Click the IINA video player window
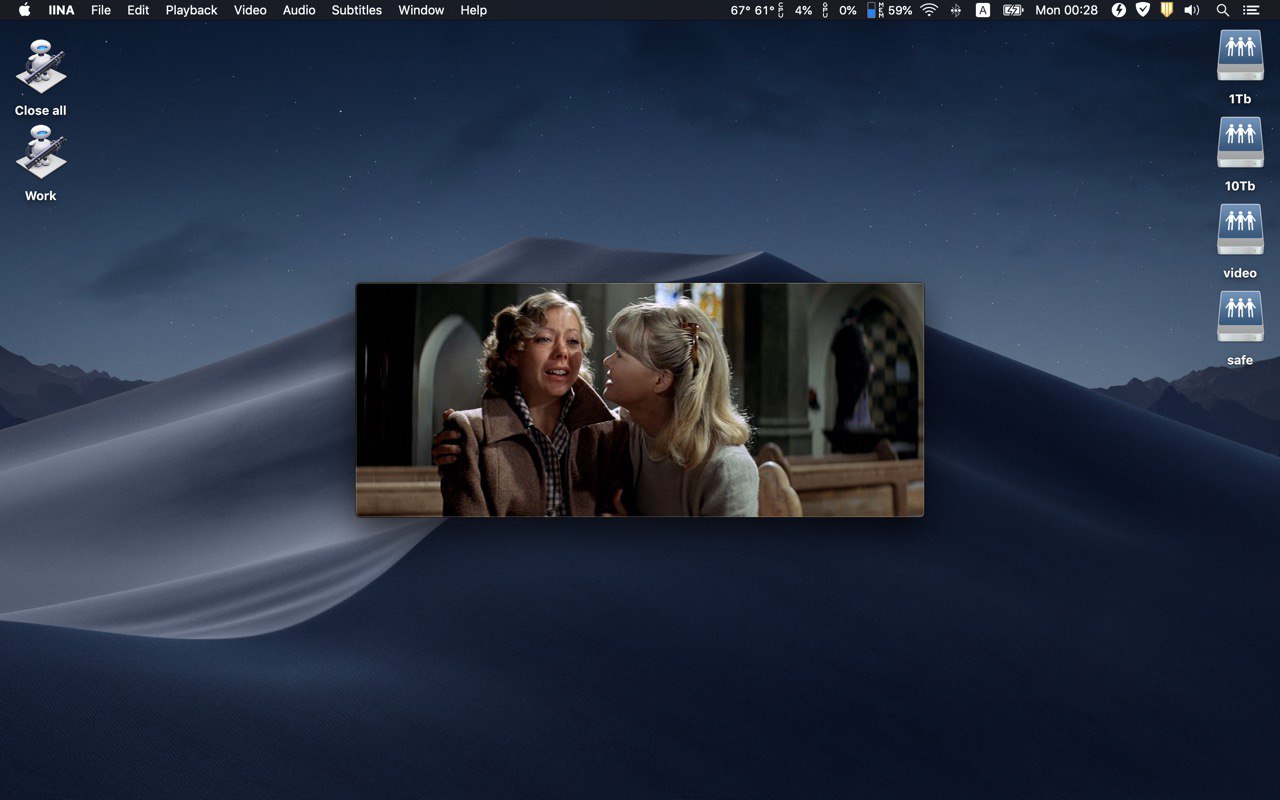The height and width of the screenshot is (800, 1280). tap(640, 400)
